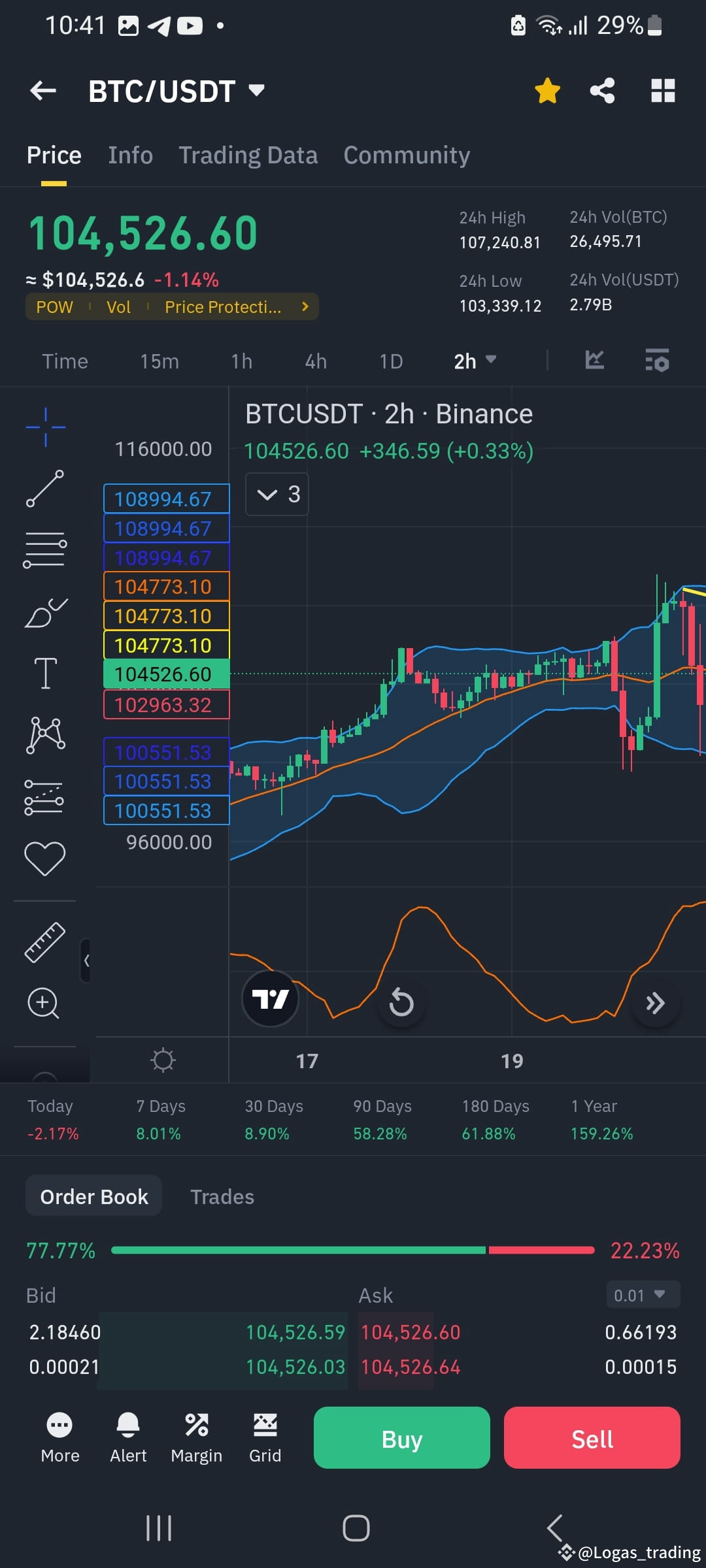Collapse the indicator legend showing 3
Image resolution: width=706 pixels, height=1568 pixels.
[277, 494]
